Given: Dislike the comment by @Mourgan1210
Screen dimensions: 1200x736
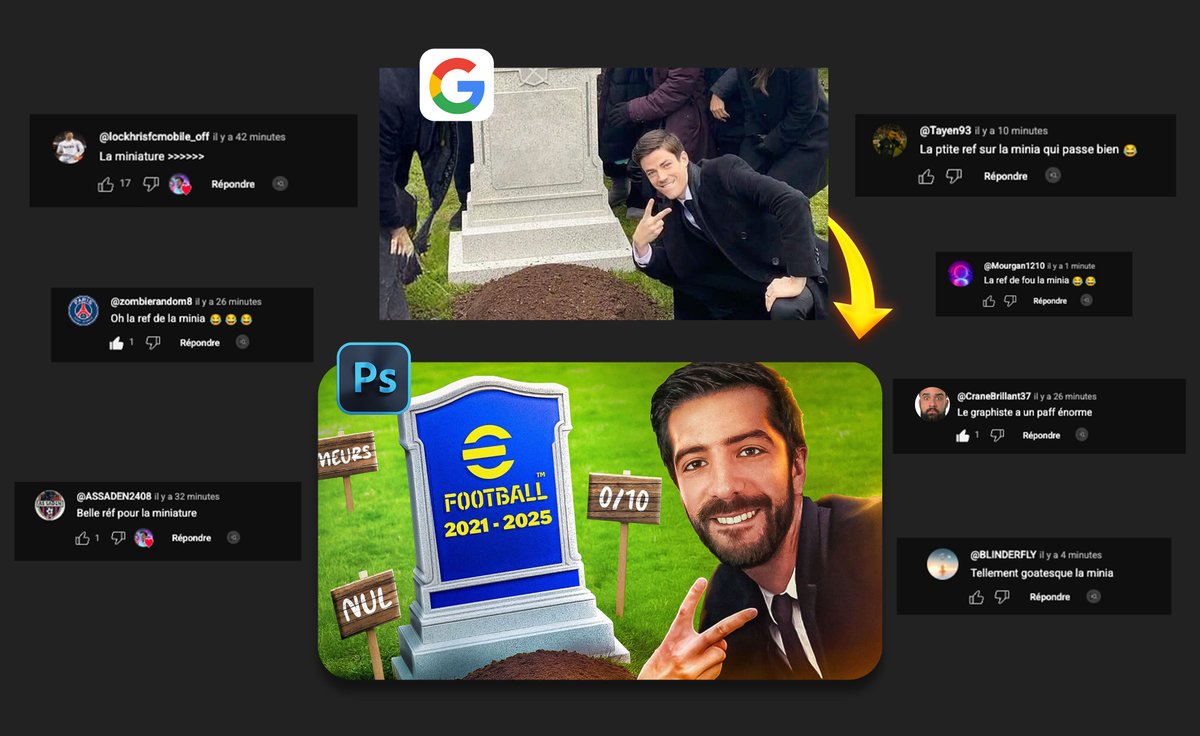Looking at the screenshot, I should (x=1010, y=300).
